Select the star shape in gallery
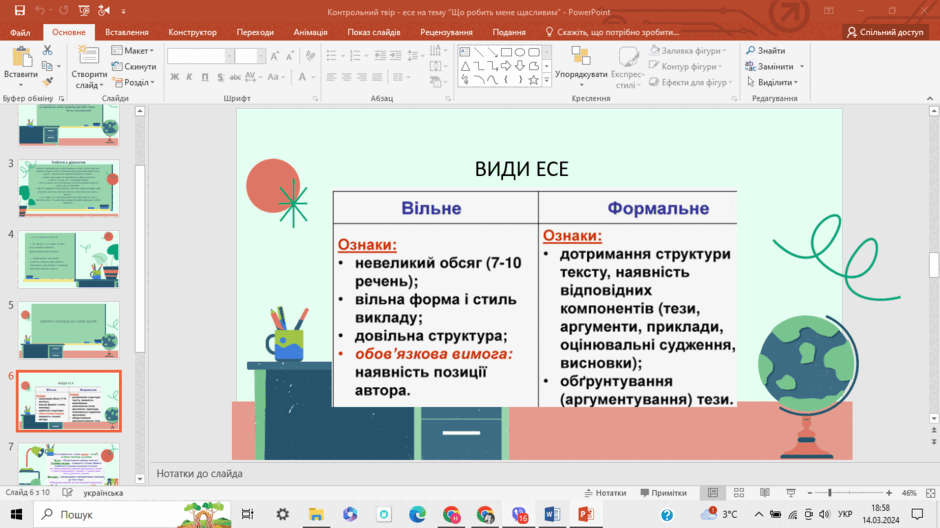Screen dimensions: 940x528 coord(533,79)
